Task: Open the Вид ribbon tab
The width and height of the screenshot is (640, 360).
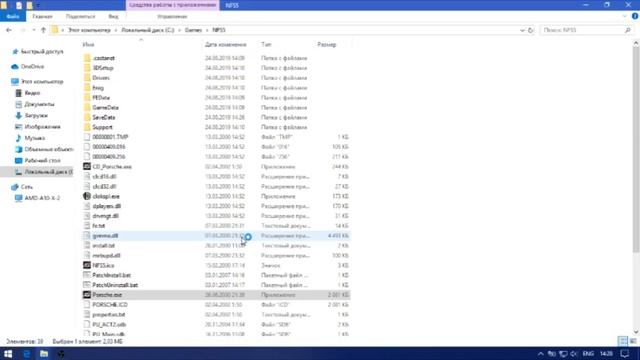Action: (113, 16)
